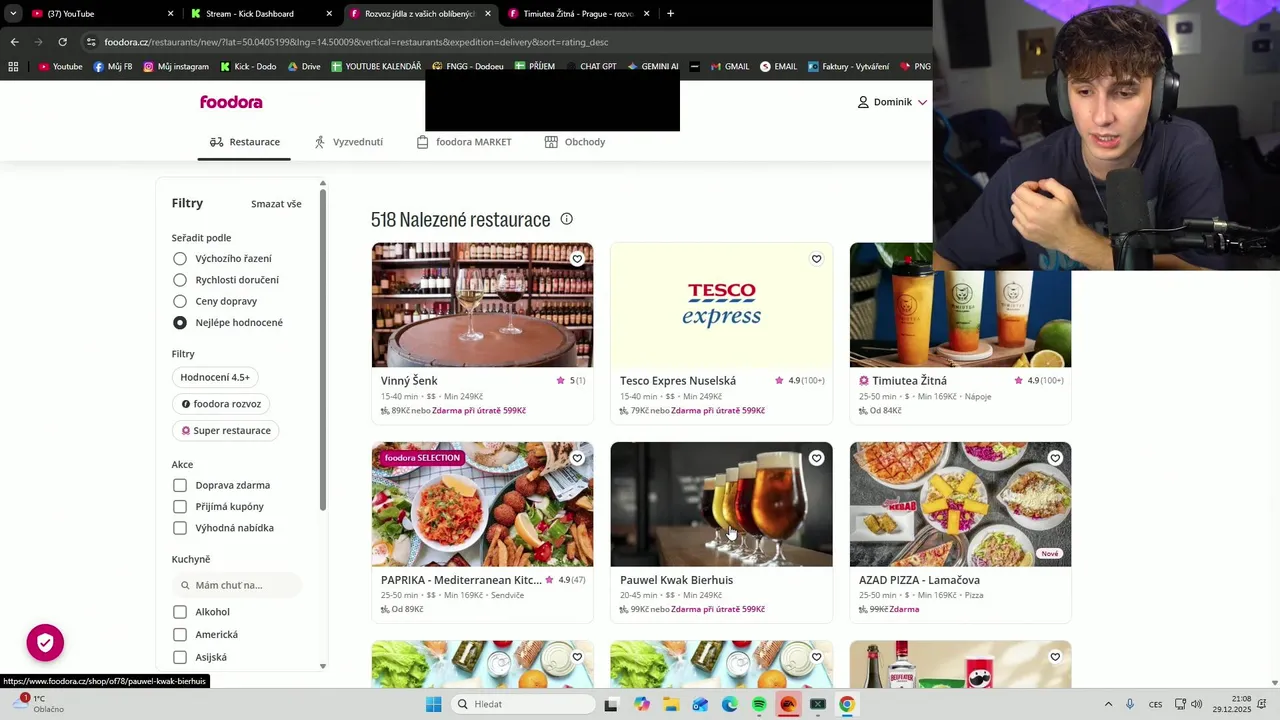
Task: Click the foodora logo
Action: pos(231,102)
